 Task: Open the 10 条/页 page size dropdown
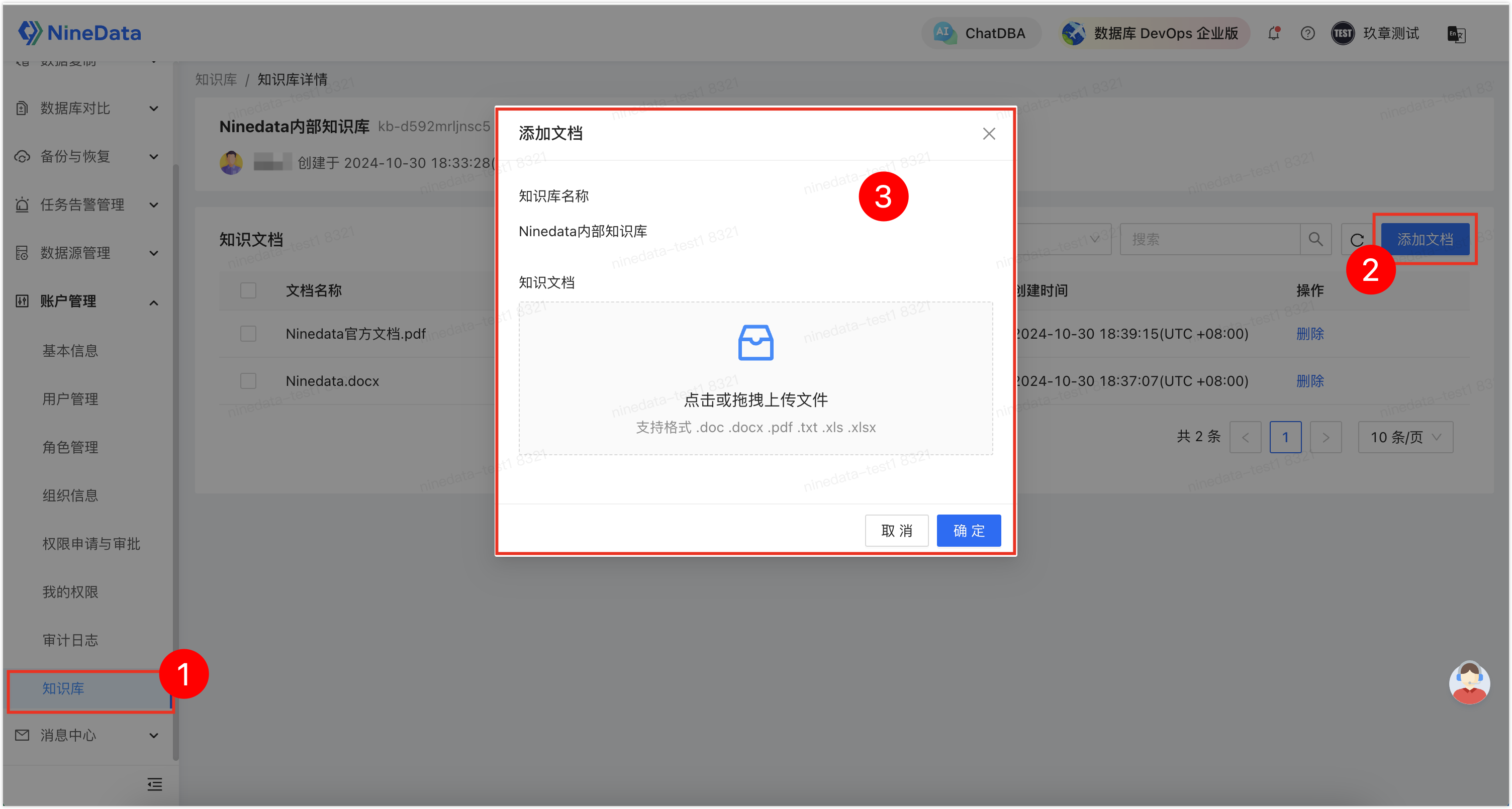1405,437
